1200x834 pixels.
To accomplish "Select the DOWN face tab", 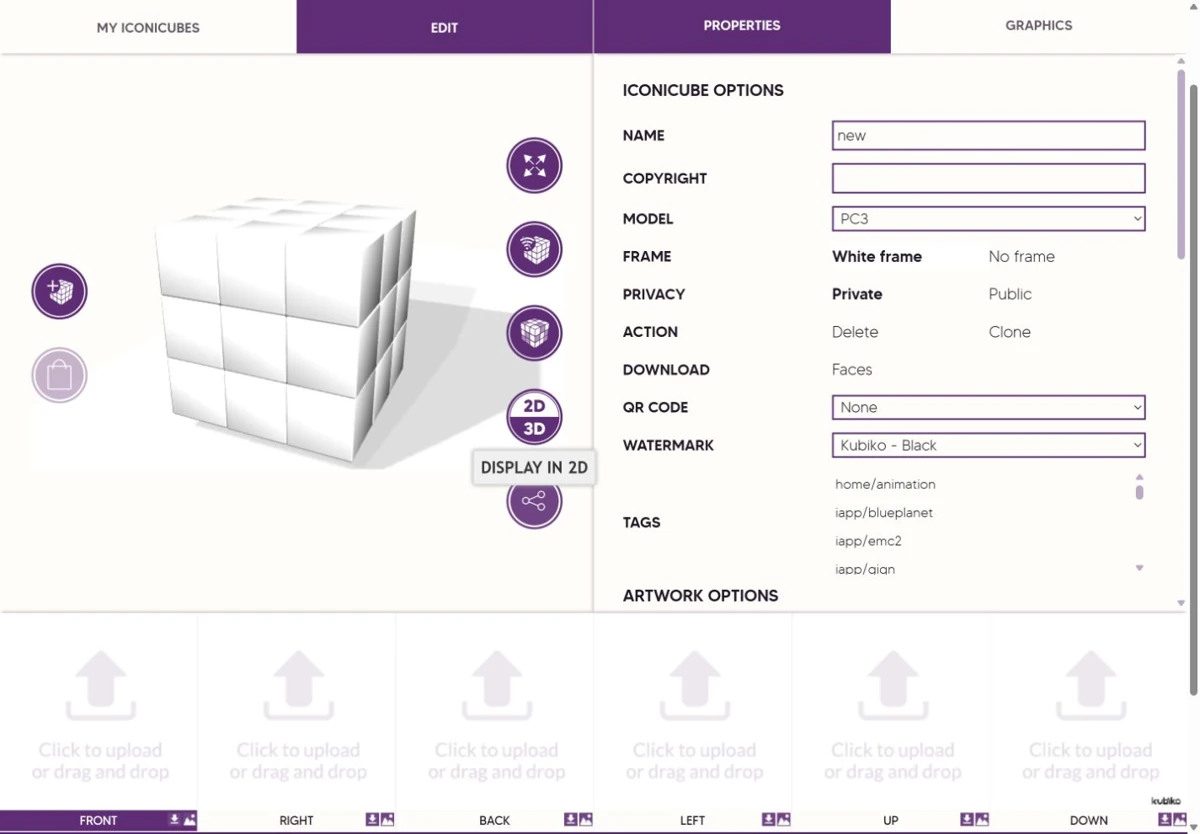I will (1089, 820).
